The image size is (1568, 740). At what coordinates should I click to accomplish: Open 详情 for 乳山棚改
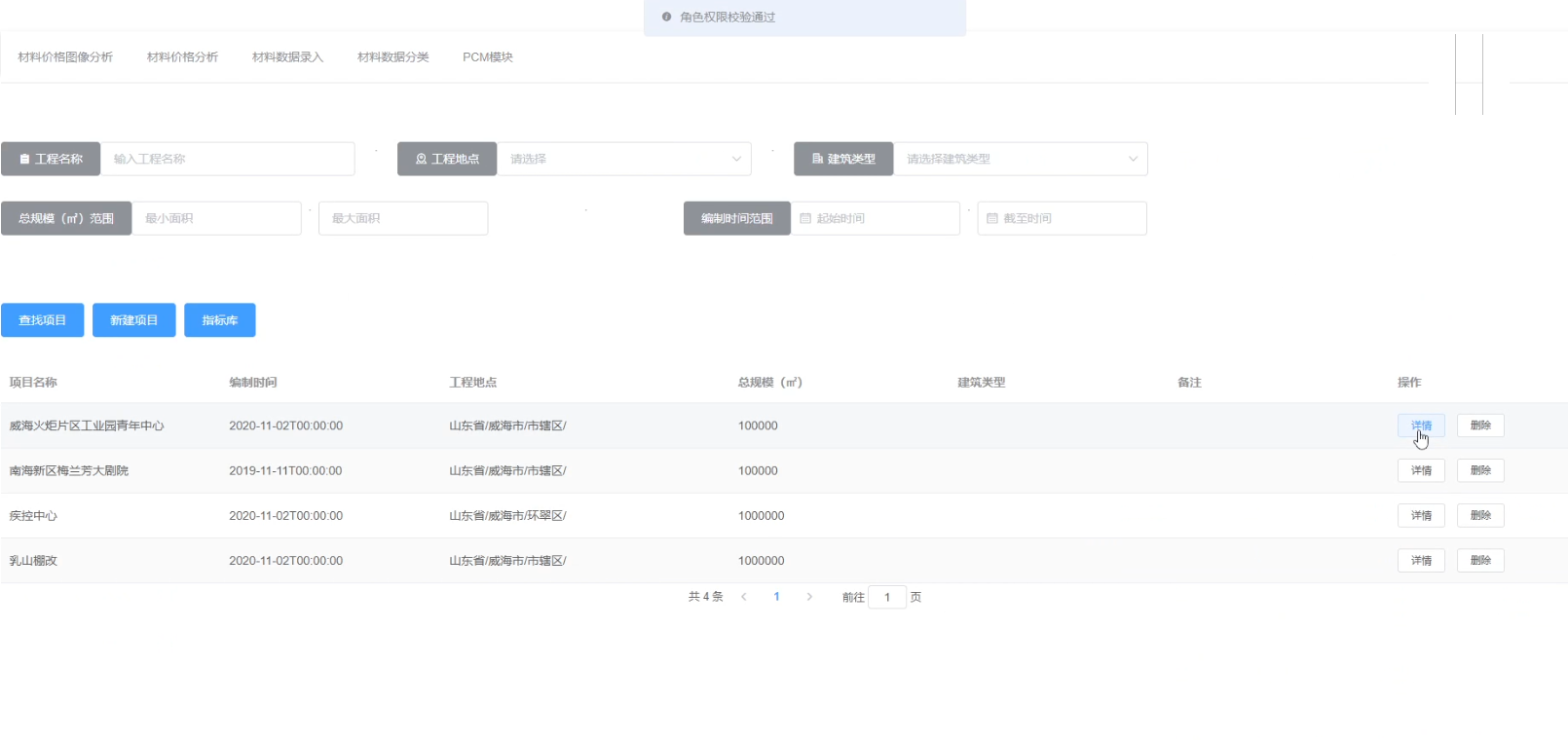click(x=1421, y=560)
